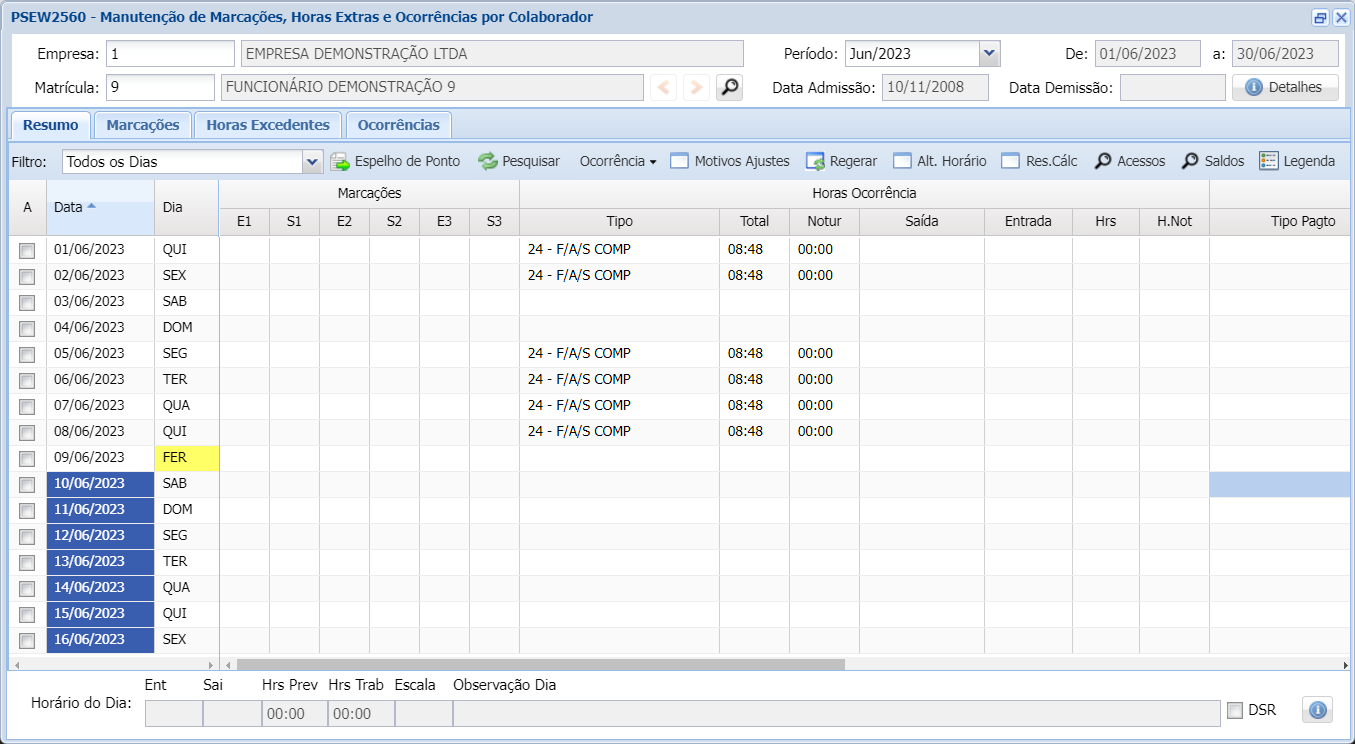Expand the Ocorrência menu dropdown
The image size is (1355, 744).
point(618,161)
